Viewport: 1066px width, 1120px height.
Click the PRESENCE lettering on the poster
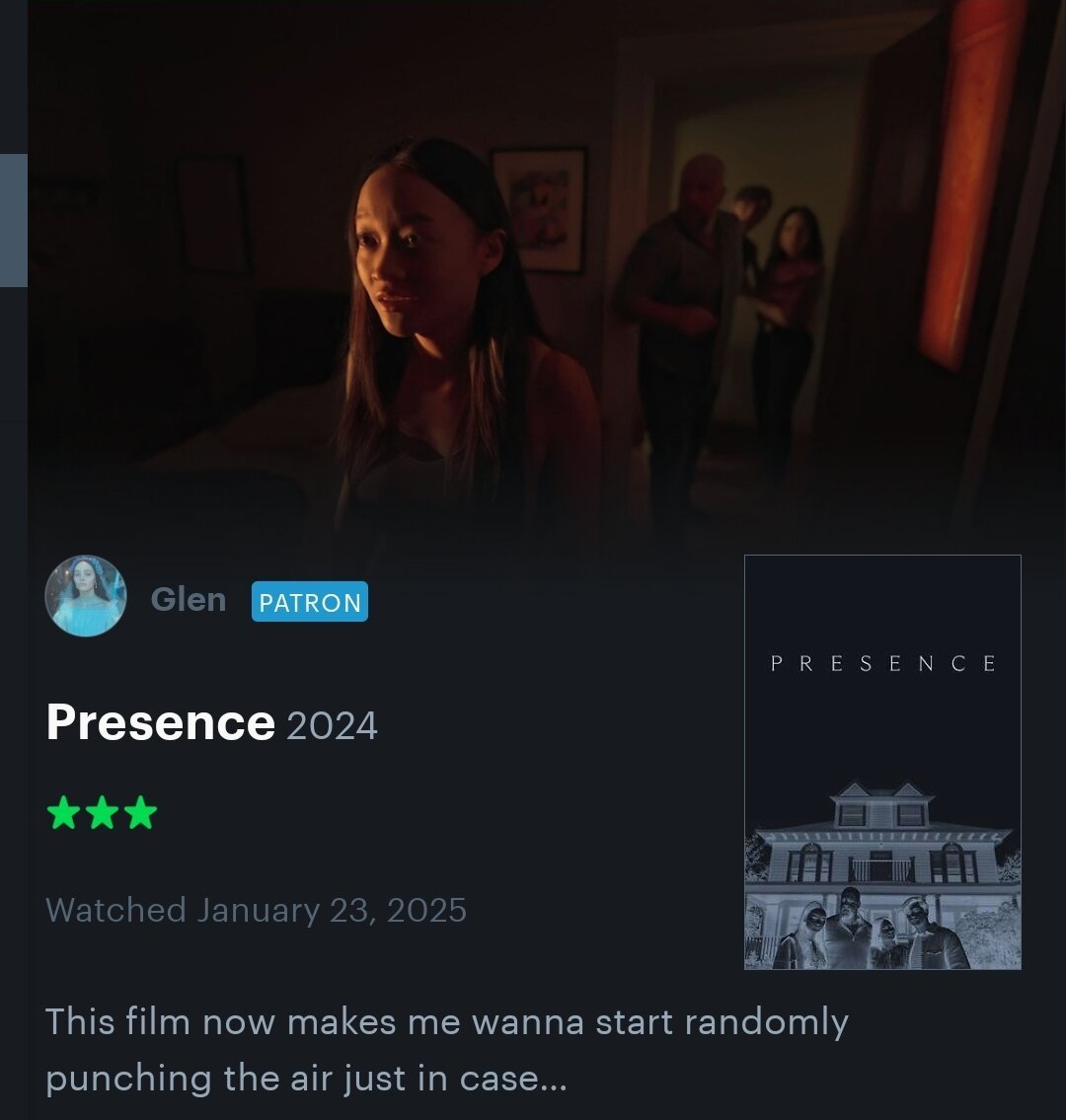[883, 663]
